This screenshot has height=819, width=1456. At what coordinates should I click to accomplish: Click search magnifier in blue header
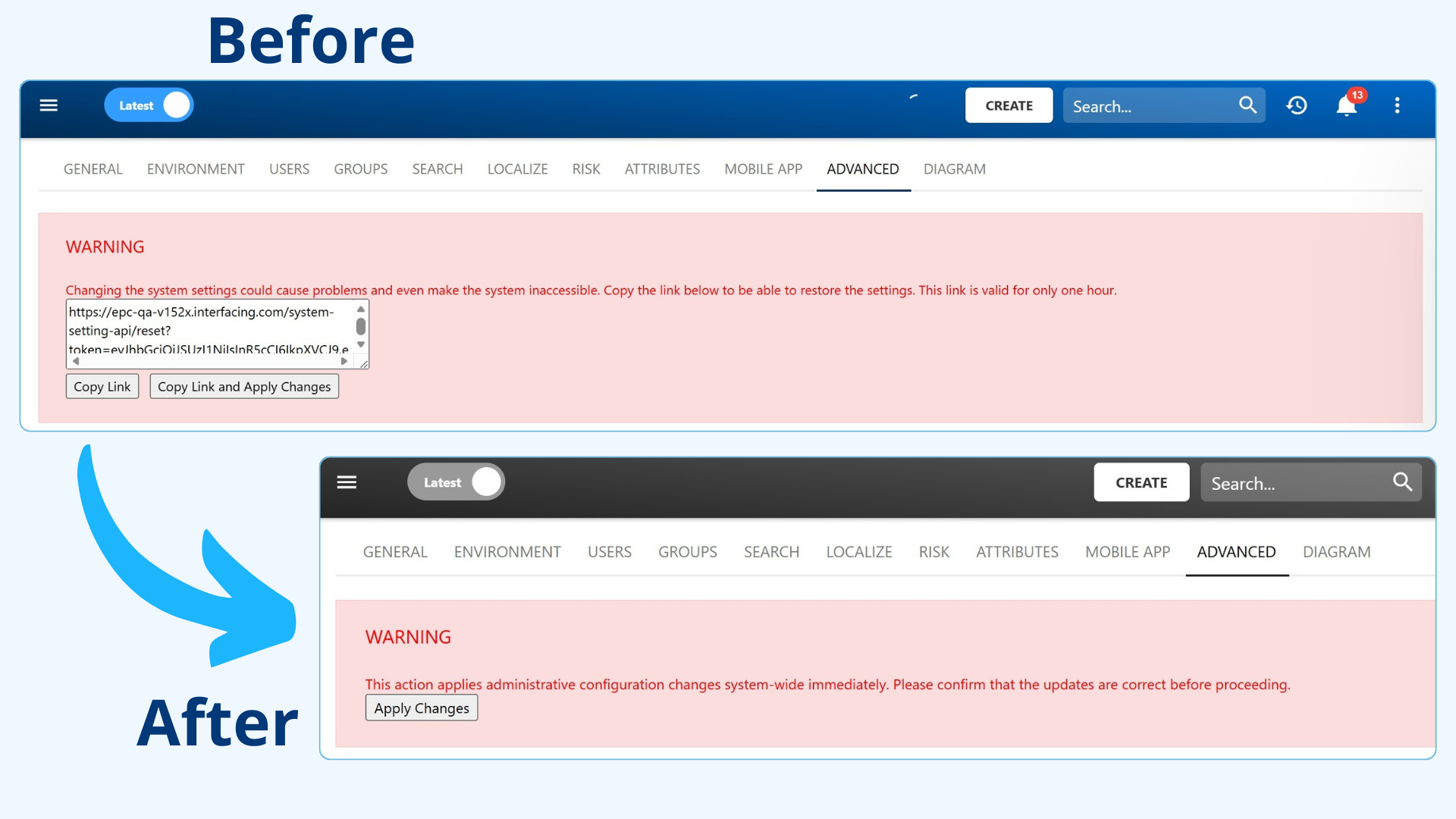(x=1247, y=105)
